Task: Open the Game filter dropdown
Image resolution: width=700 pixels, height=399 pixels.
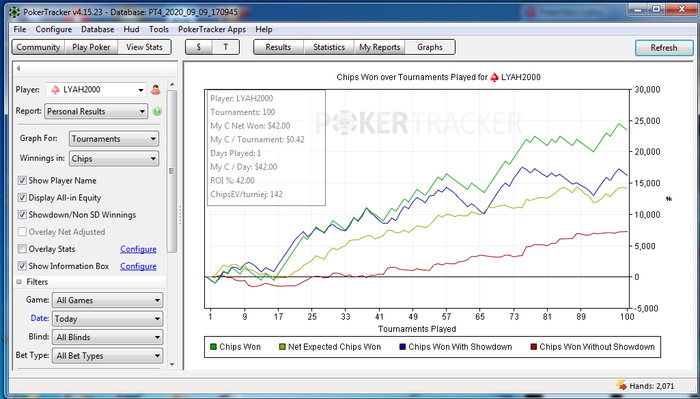Action: click(x=108, y=300)
